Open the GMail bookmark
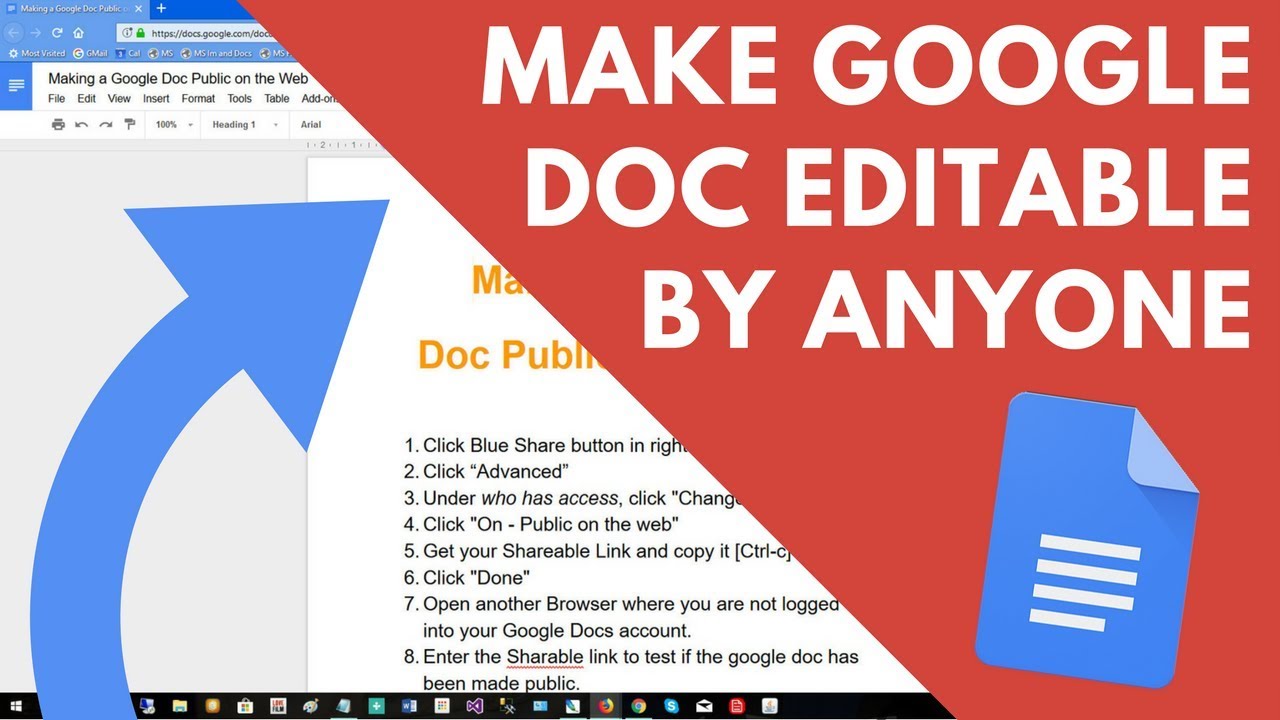Image resolution: width=1280 pixels, height=720 pixels. pos(90,53)
